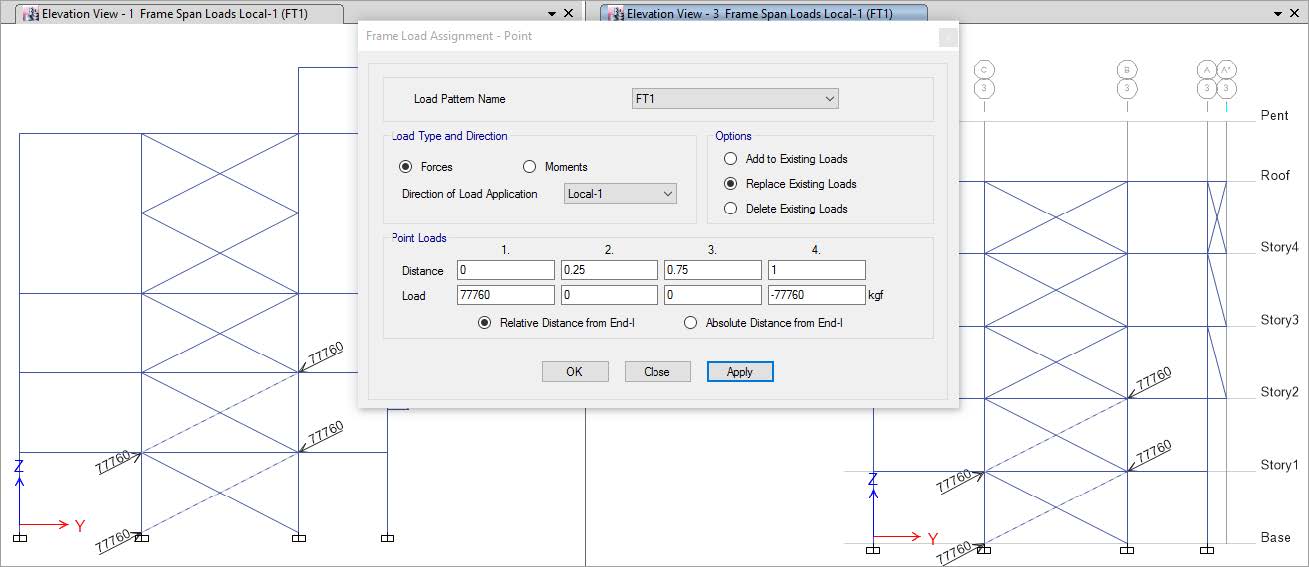Viewport: 1309px width, 567px height.
Task: Click grid bubble A in view 3
Action: (1207, 69)
